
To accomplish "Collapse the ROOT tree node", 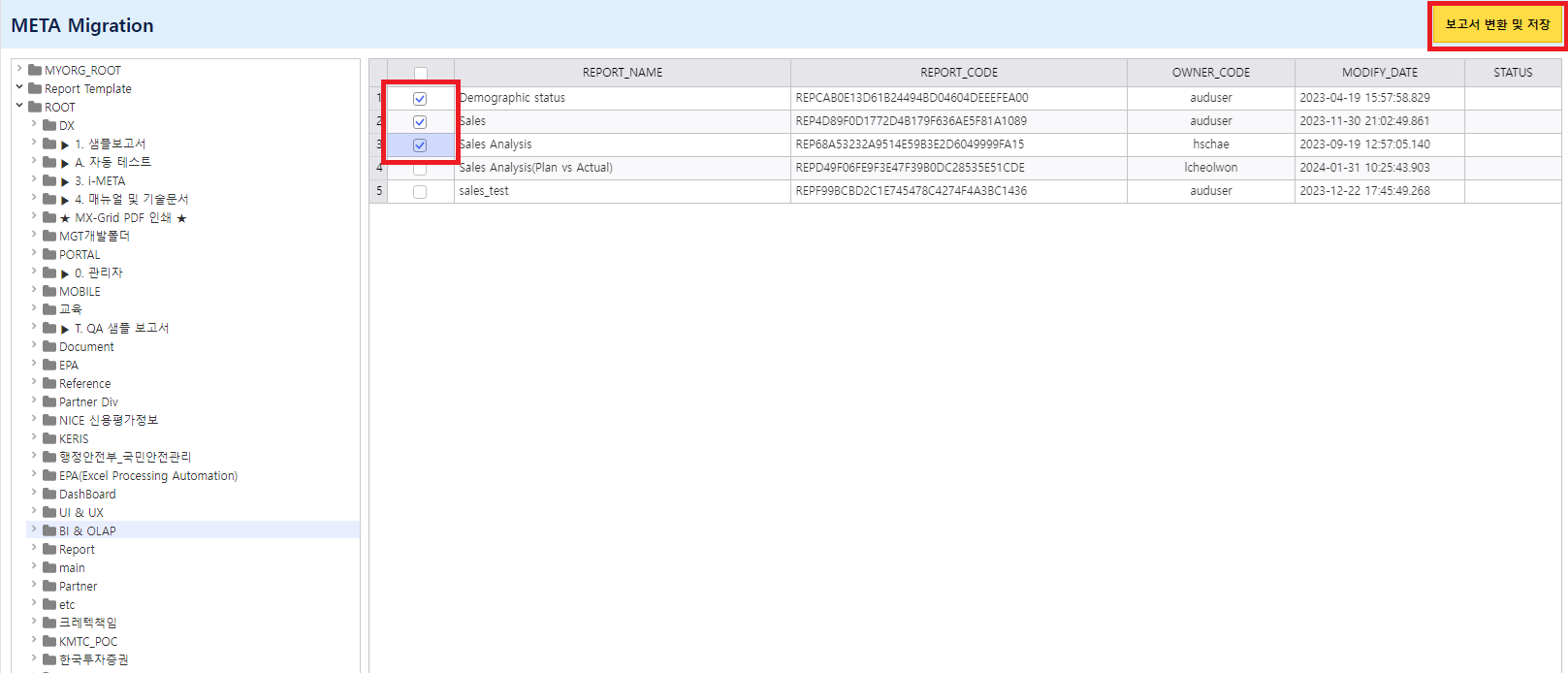I will pyautogui.click(x=19, y=106).
